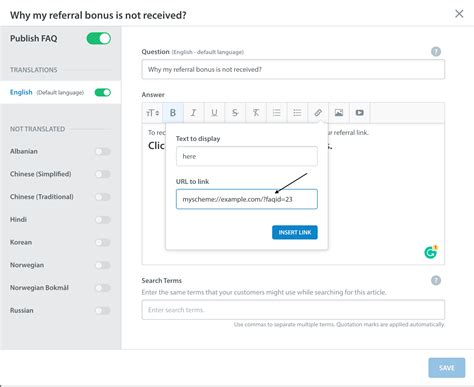Screen dimensions: 474x387
Task: Apply underline formatting
Action: tap(214, 113)
